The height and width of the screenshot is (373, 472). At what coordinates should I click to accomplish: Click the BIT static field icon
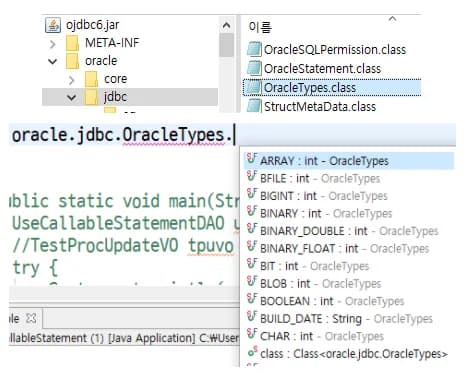click(252, 264)
